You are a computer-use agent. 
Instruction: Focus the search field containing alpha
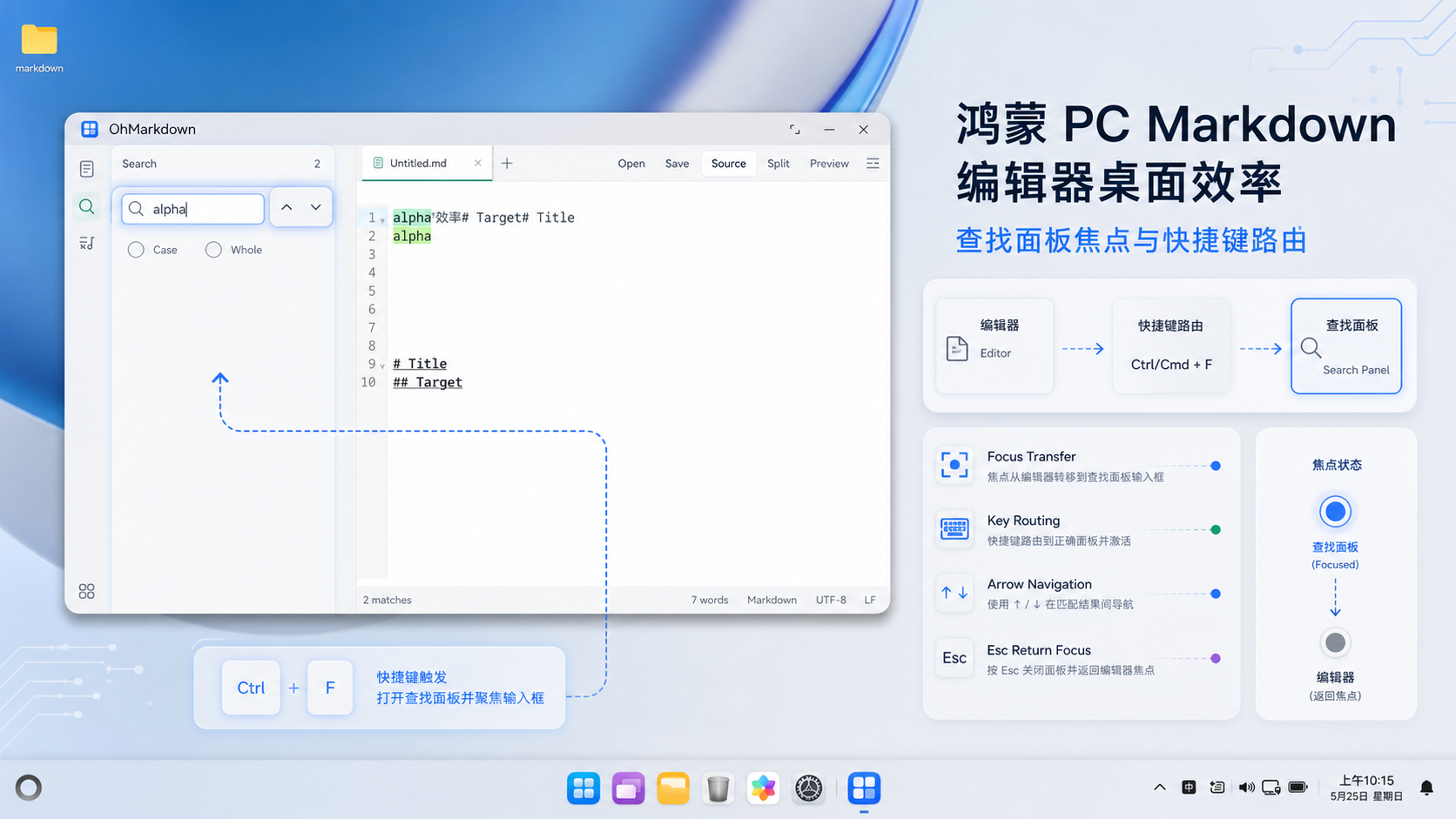point(192,209)
